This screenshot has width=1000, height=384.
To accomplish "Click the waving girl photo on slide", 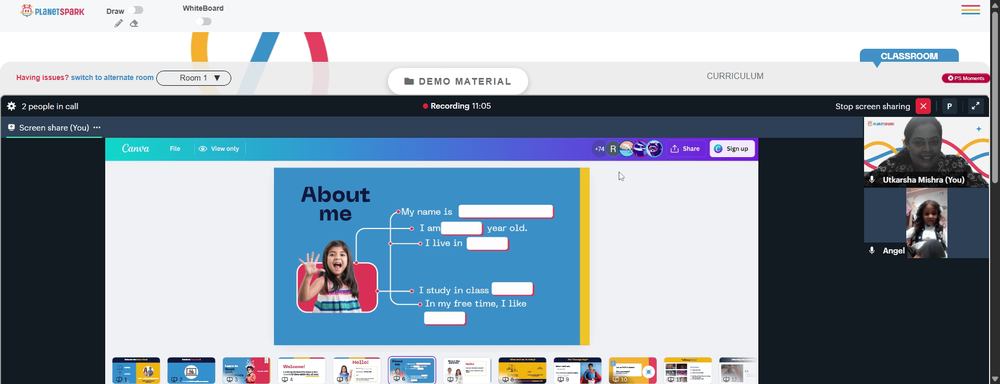I will point(337,276).
